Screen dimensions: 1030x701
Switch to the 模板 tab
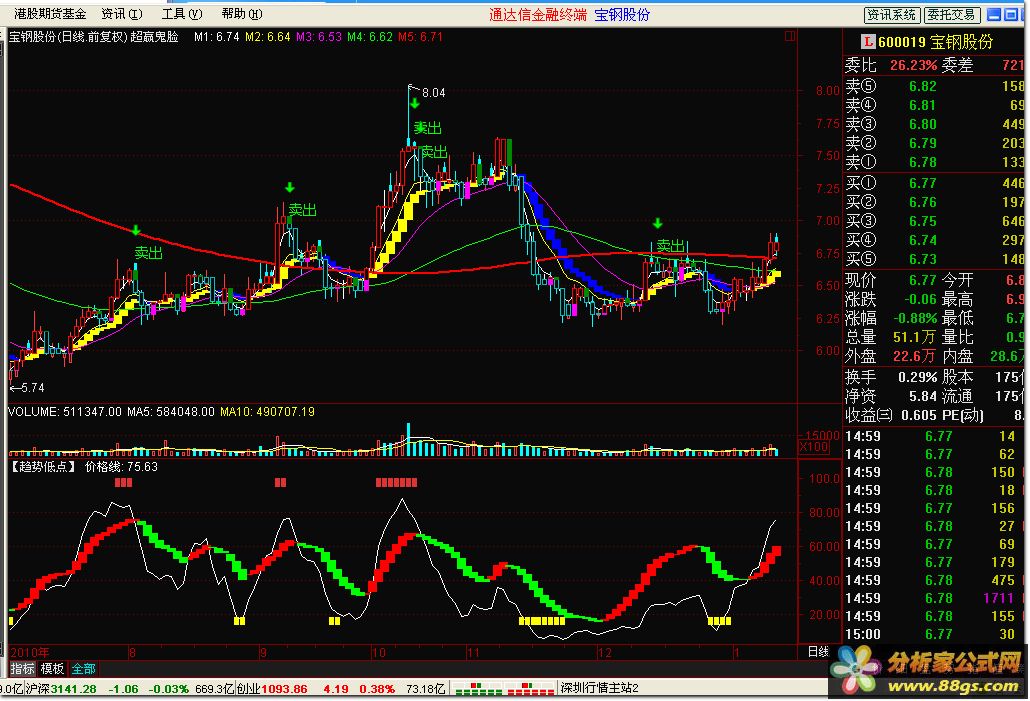click(x=53, y=669)
